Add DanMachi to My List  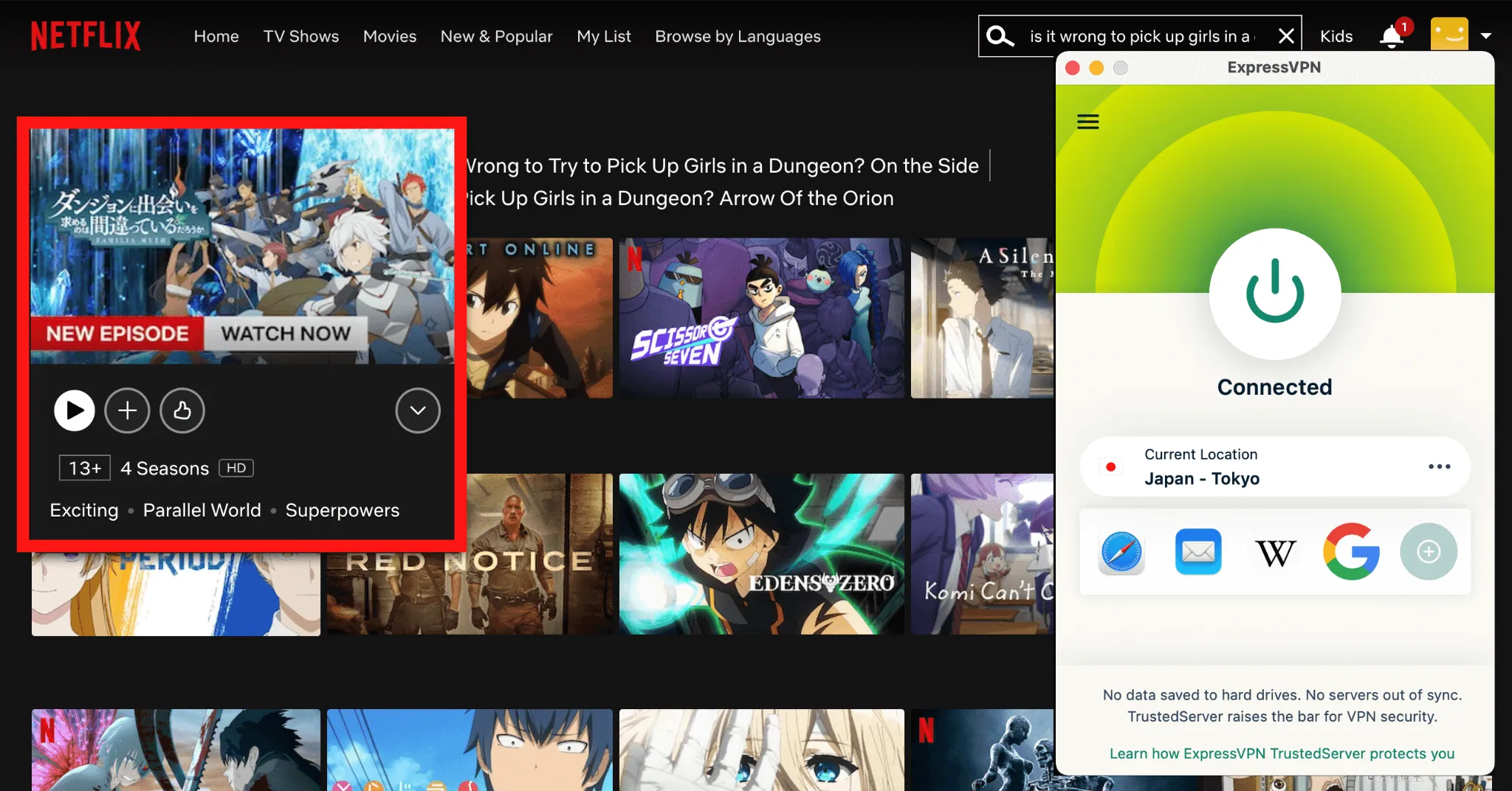pos(127,410)
